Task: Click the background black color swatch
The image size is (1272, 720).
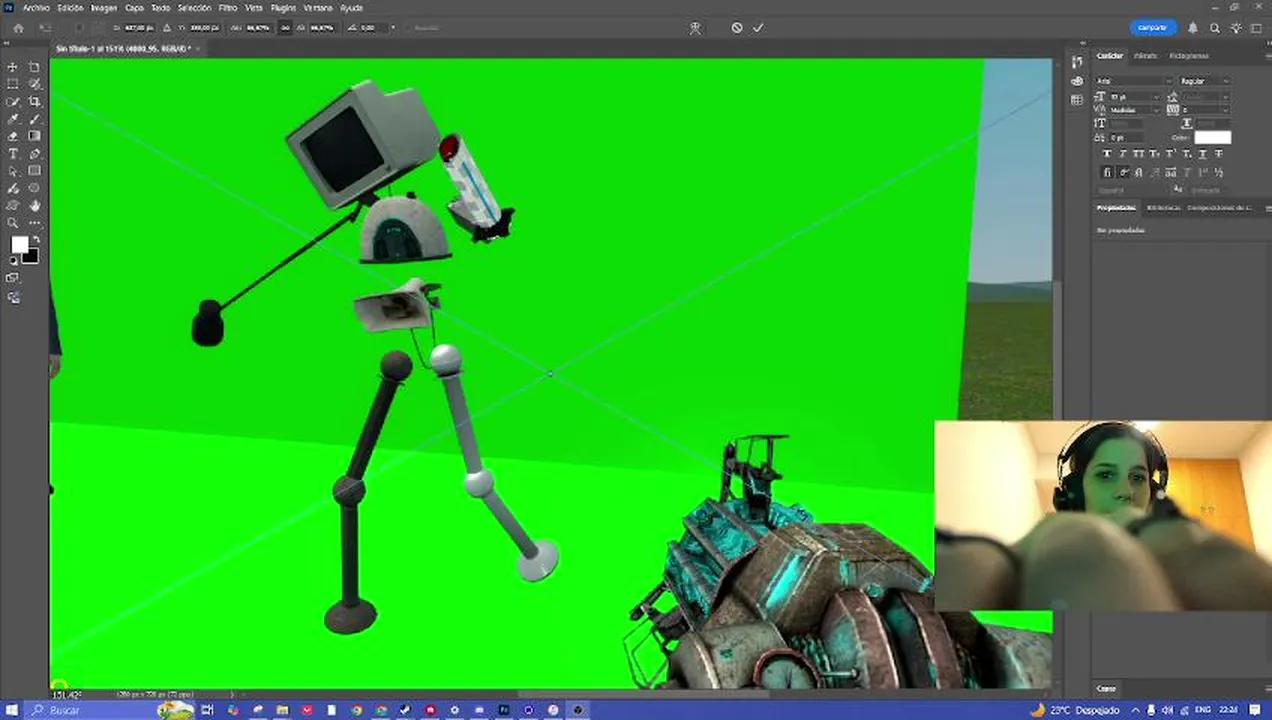Action: pyautogui.click(x=32, y=256)
